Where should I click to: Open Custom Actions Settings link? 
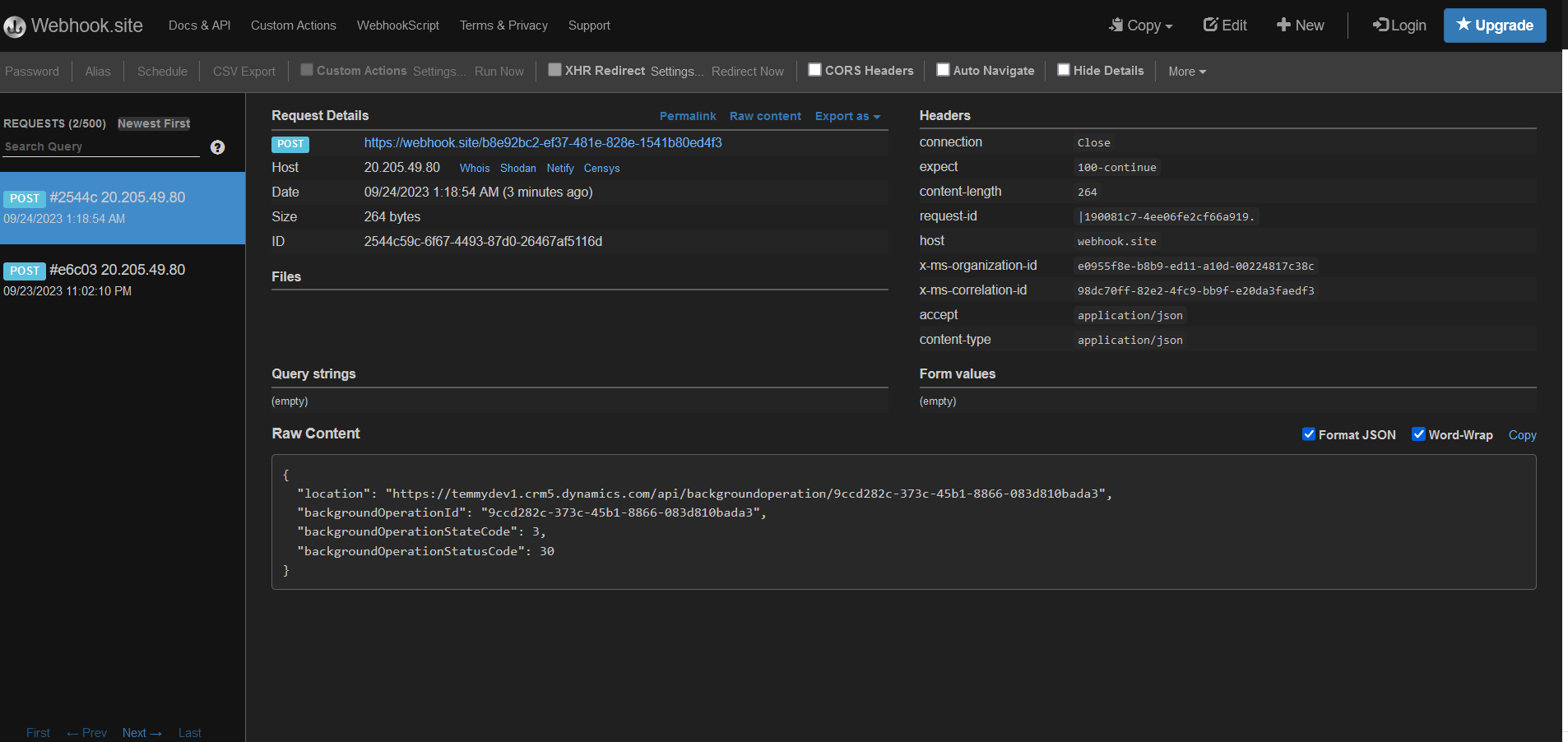click(439, 72)
